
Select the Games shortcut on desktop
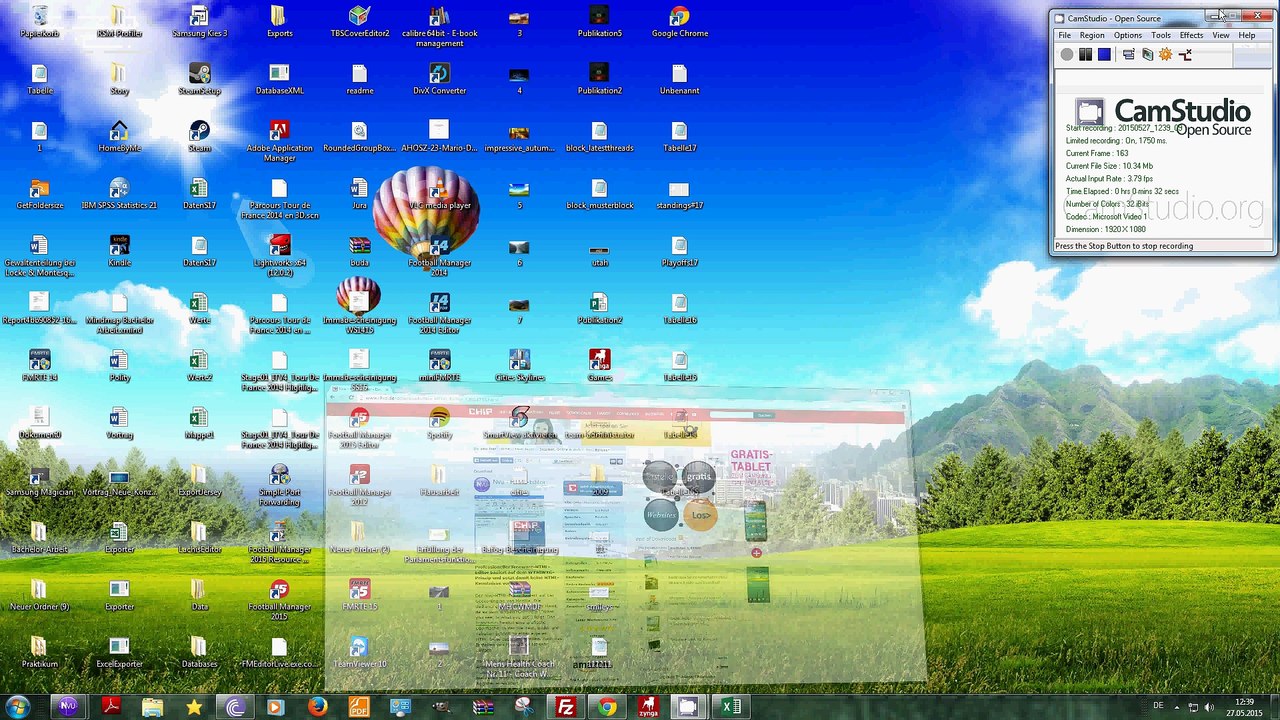599,366
